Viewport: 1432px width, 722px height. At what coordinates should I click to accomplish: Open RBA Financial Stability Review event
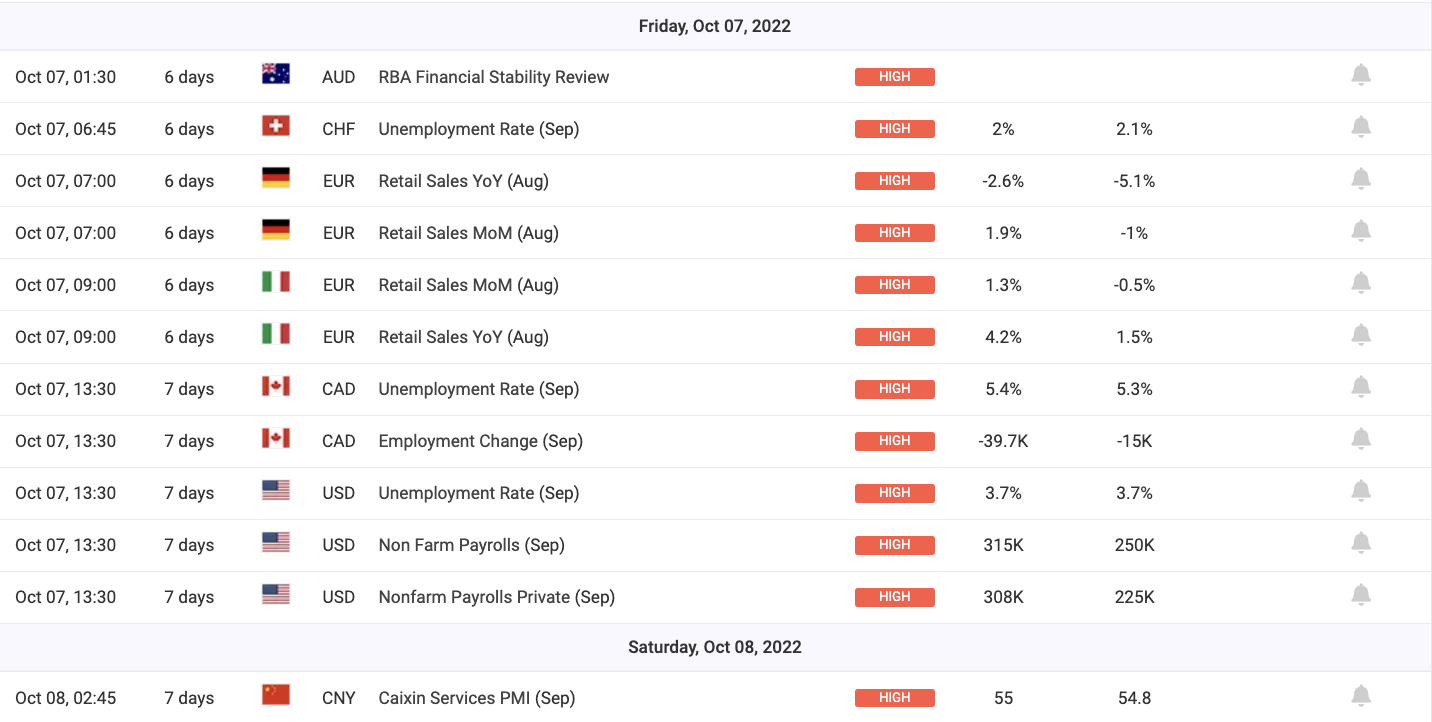click(493, 77)
